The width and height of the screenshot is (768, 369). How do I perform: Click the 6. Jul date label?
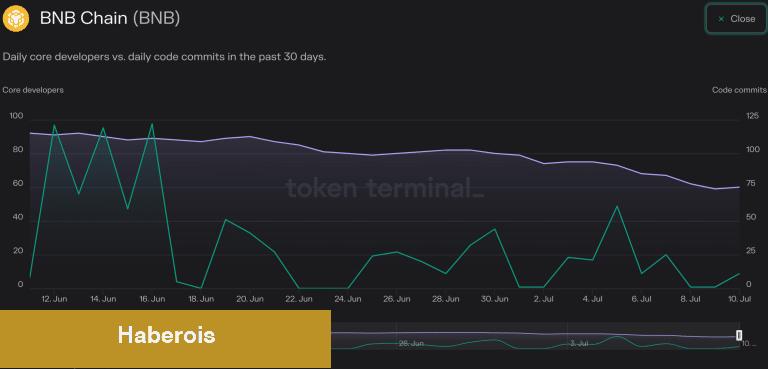(642, 298)
